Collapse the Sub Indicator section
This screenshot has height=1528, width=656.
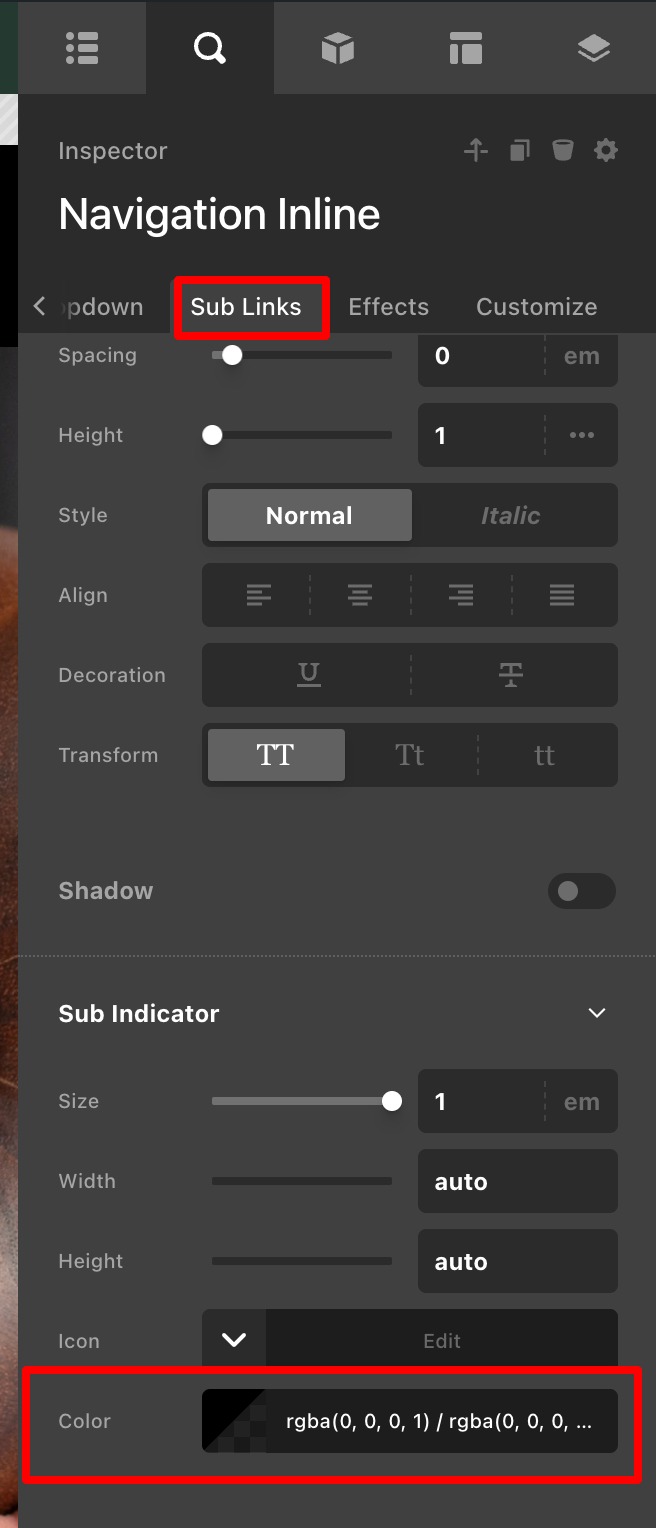coord(597,1013)
